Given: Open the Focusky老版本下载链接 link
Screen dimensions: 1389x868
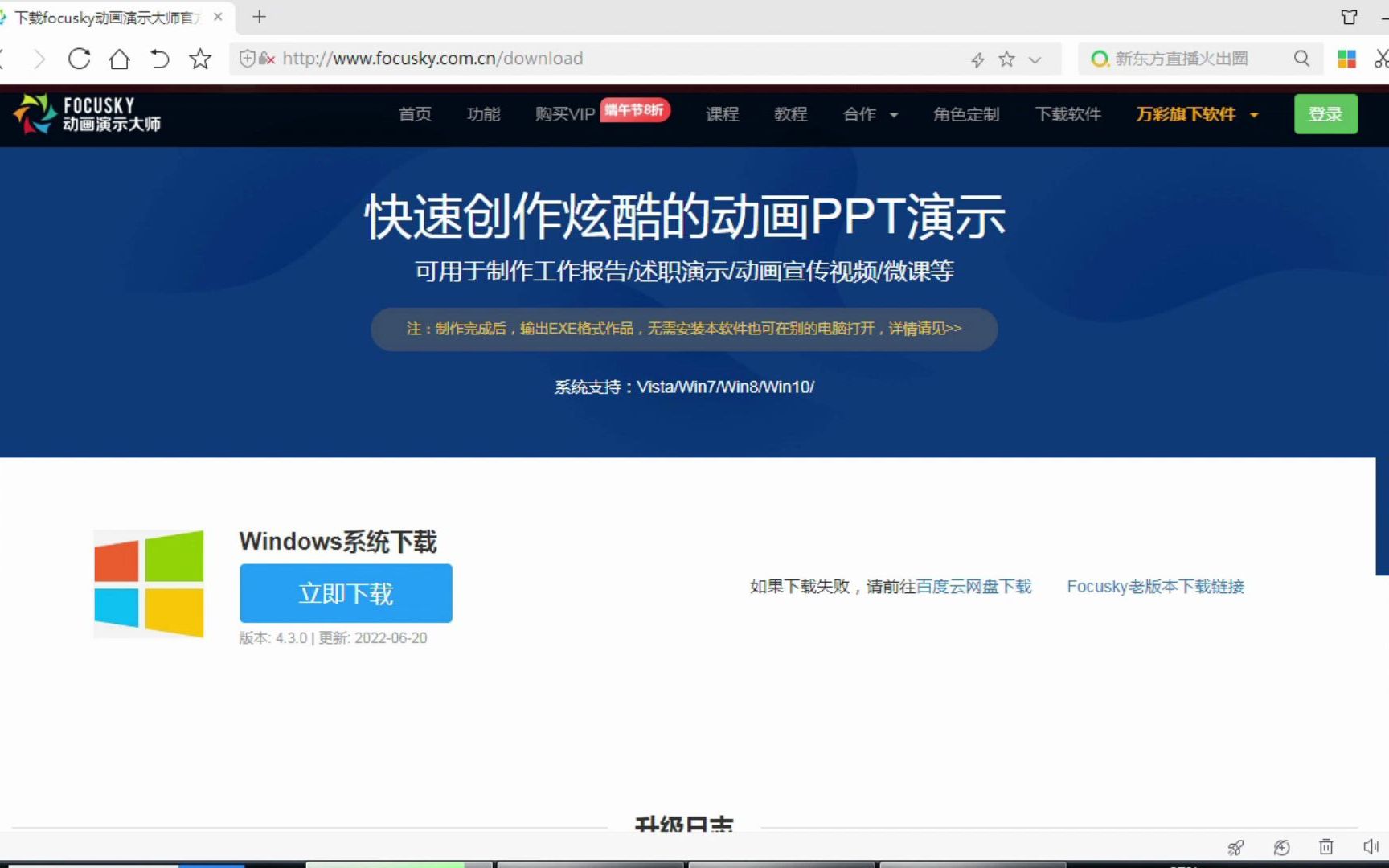Looking at the screenshot, I should pyautogui.click(x=1155, y=587).
